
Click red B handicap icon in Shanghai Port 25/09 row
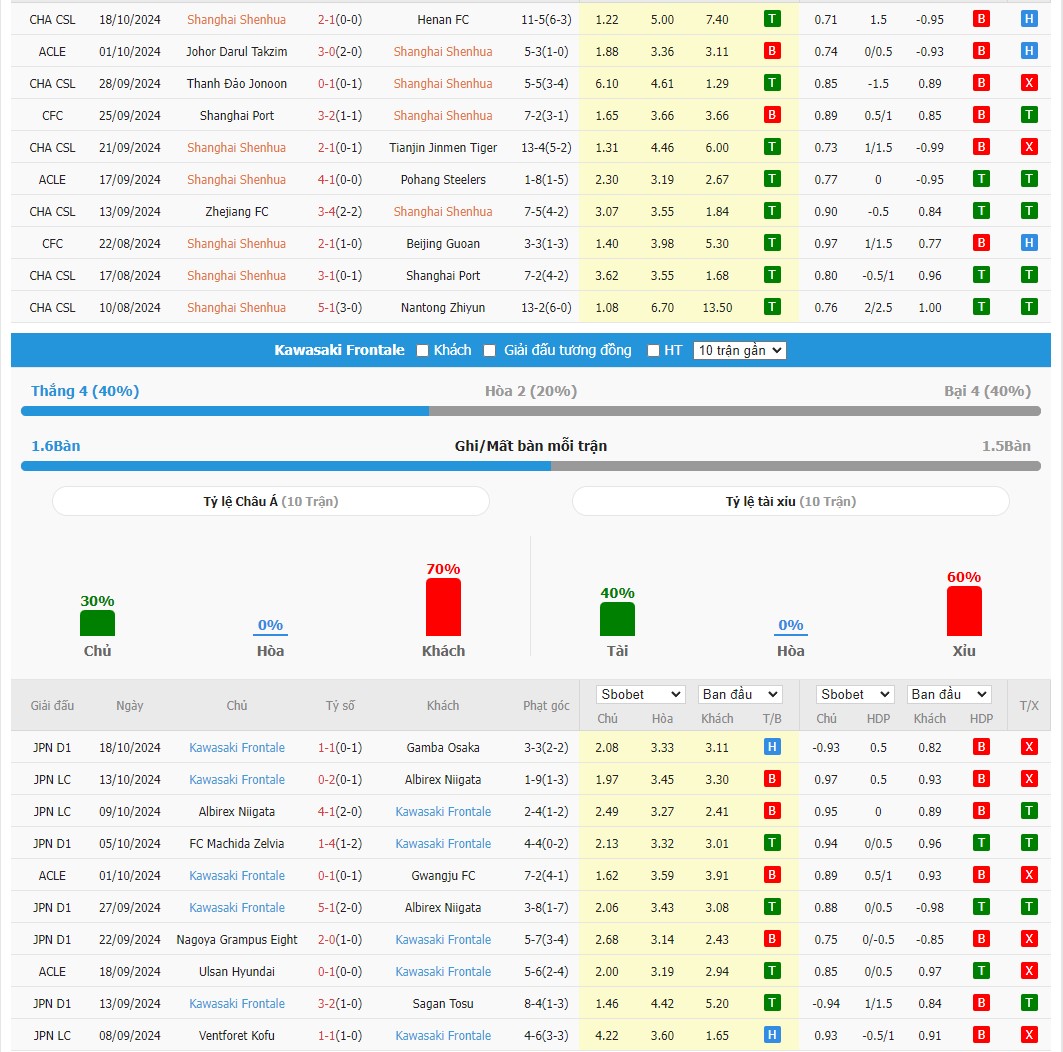[x=981, y=115]
